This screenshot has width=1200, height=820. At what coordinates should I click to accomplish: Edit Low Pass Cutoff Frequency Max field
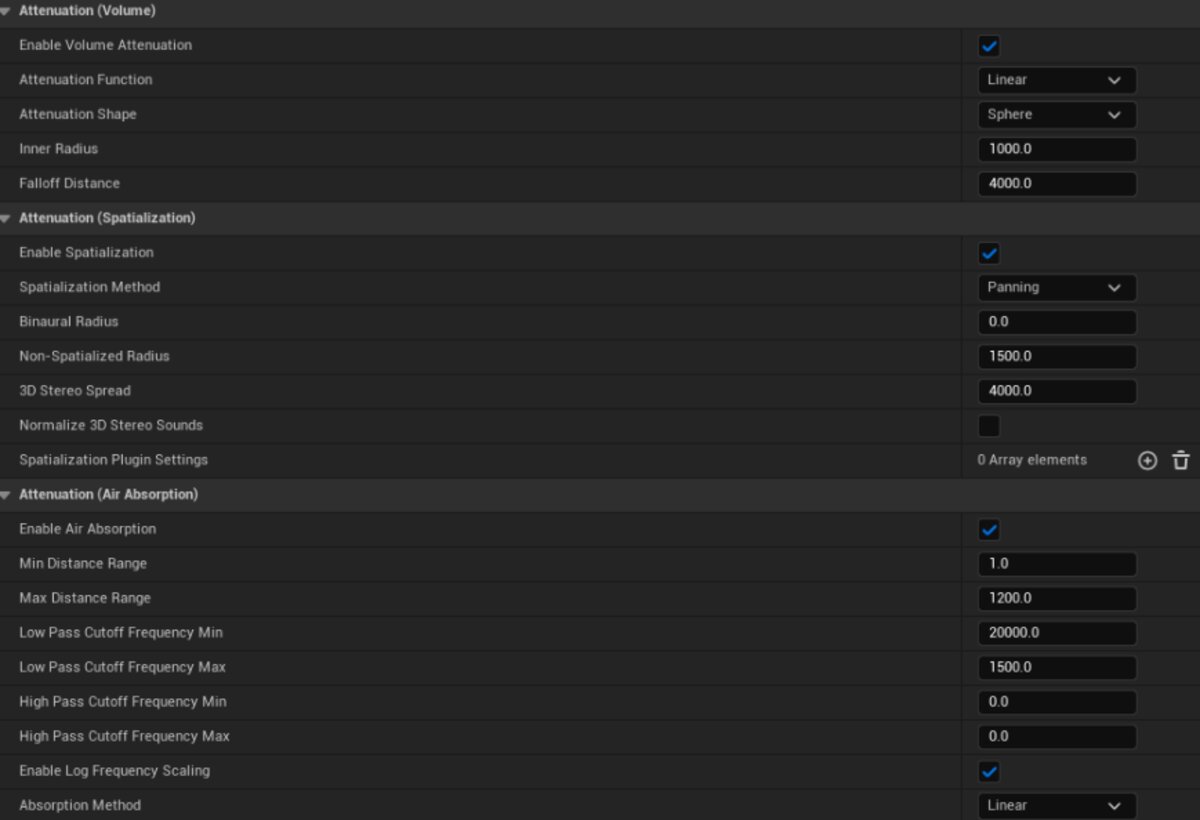pyautogui.click(x=1056, y=668)
